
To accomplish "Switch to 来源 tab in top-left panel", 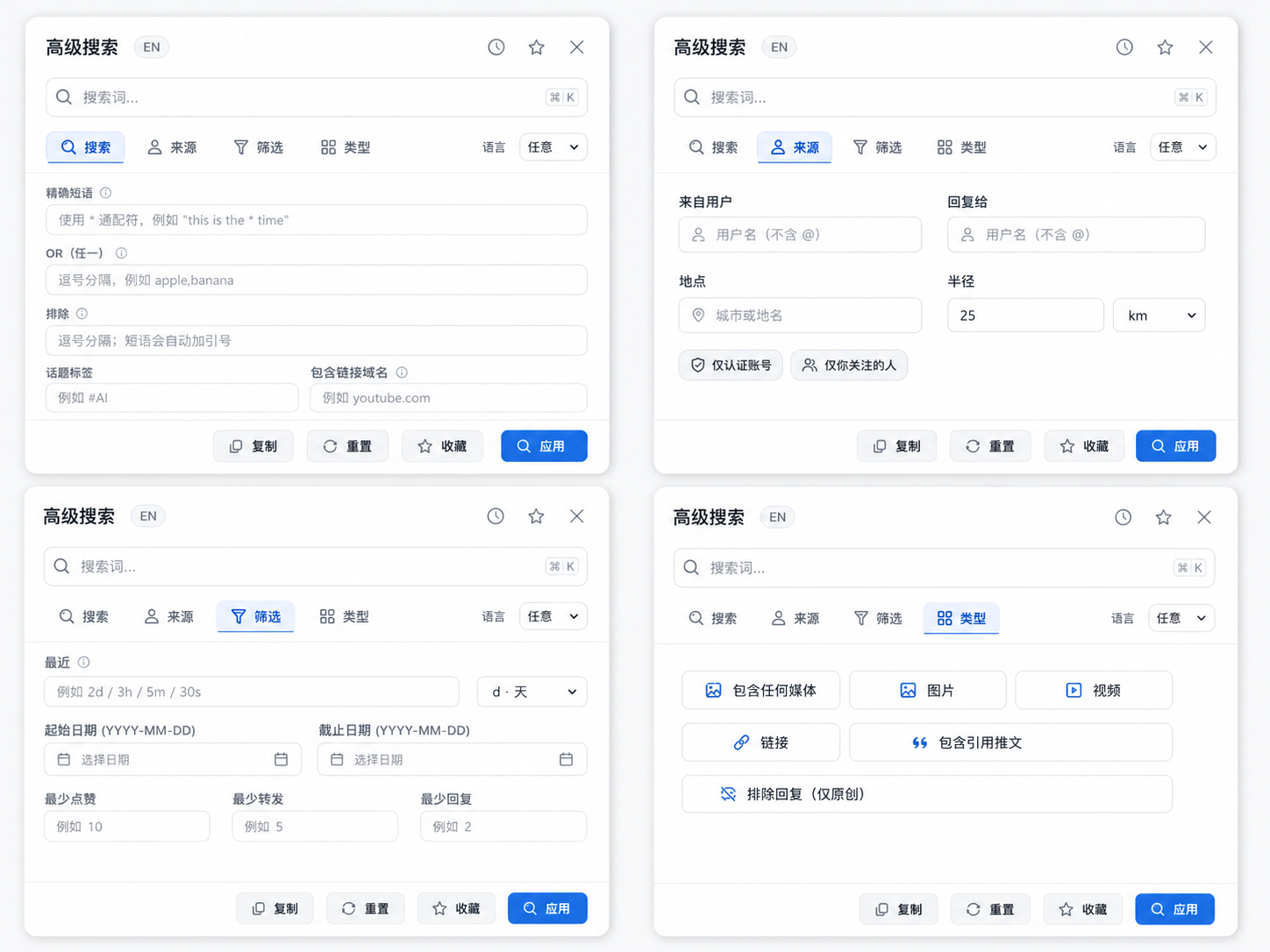I will click(x=172, y=147).
